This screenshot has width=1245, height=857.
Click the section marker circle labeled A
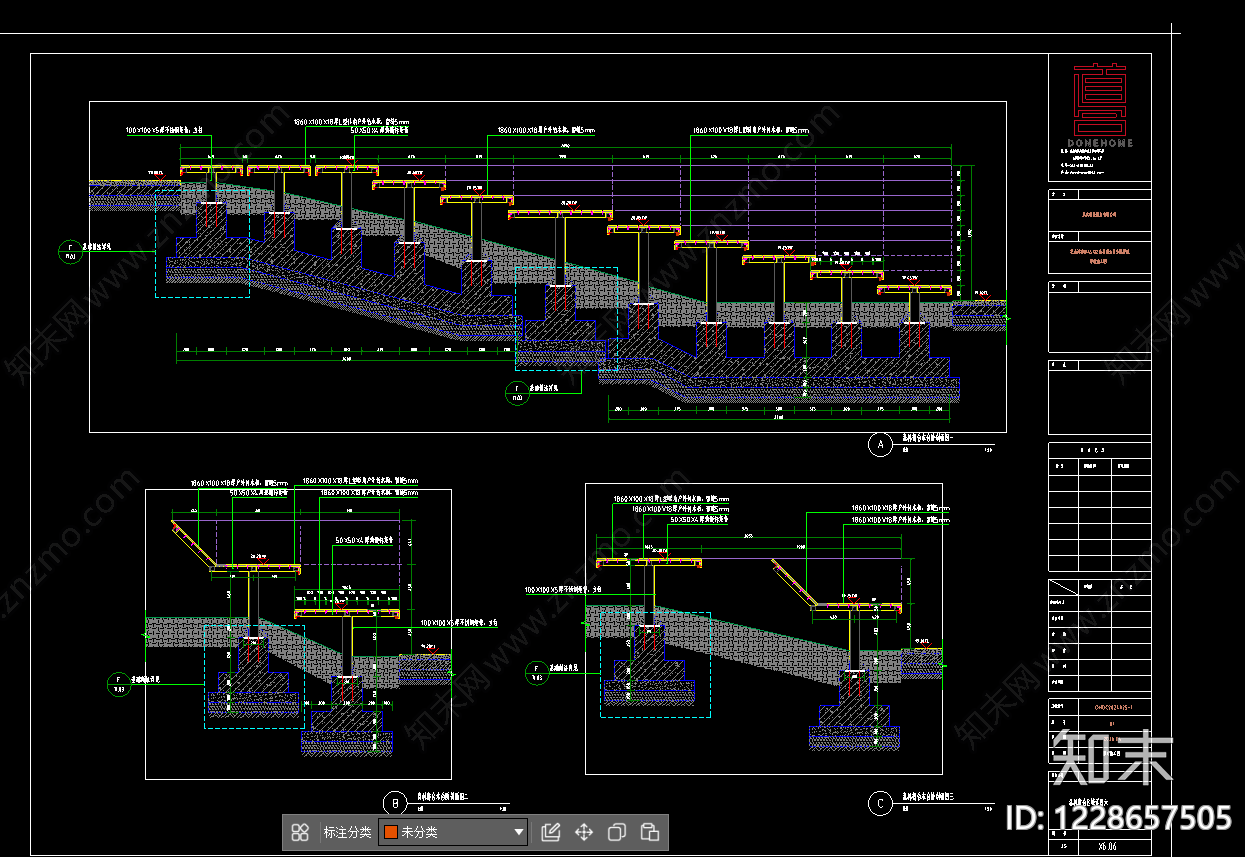tap(880, 444)
